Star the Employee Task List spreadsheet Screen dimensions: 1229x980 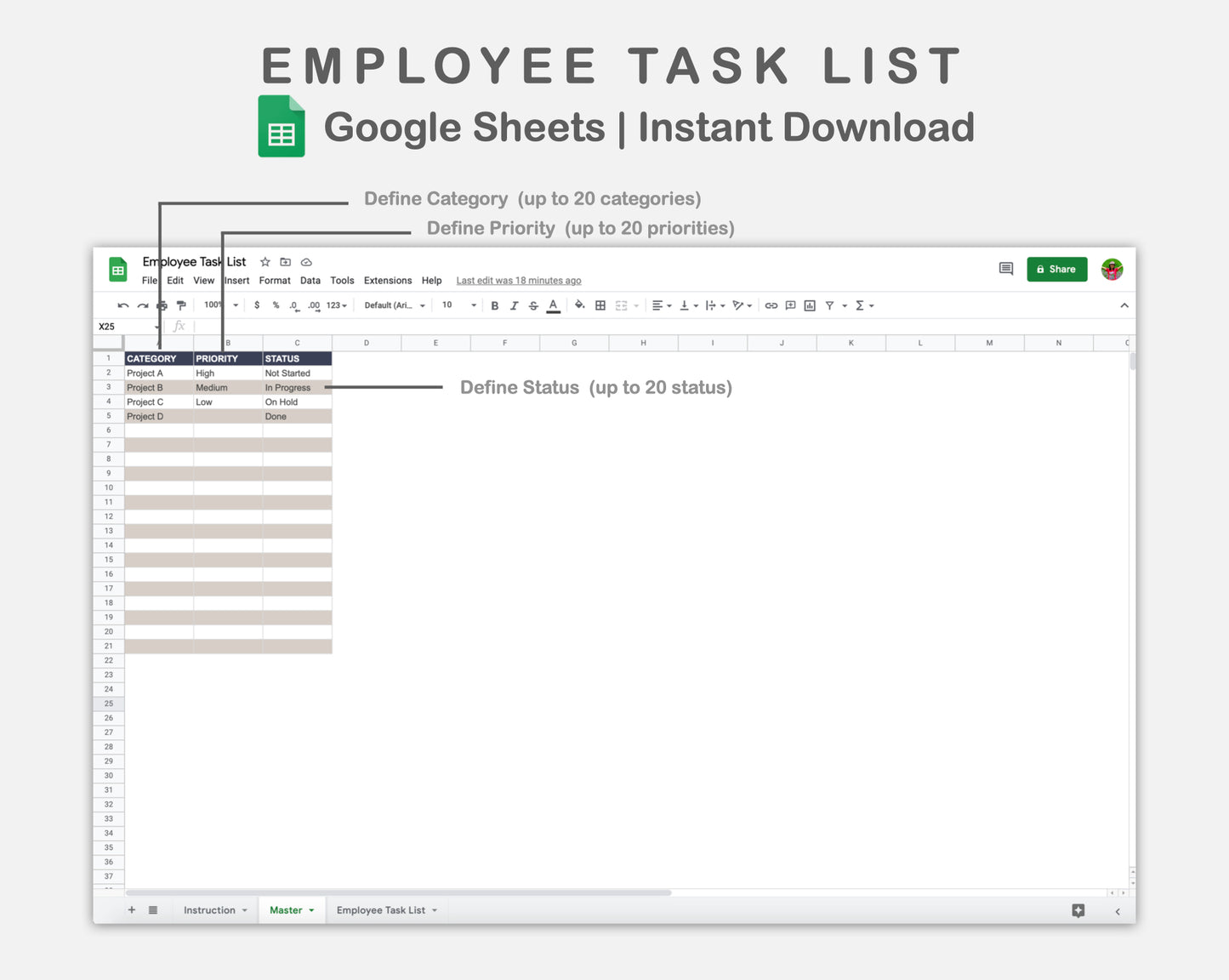point(265,262)
